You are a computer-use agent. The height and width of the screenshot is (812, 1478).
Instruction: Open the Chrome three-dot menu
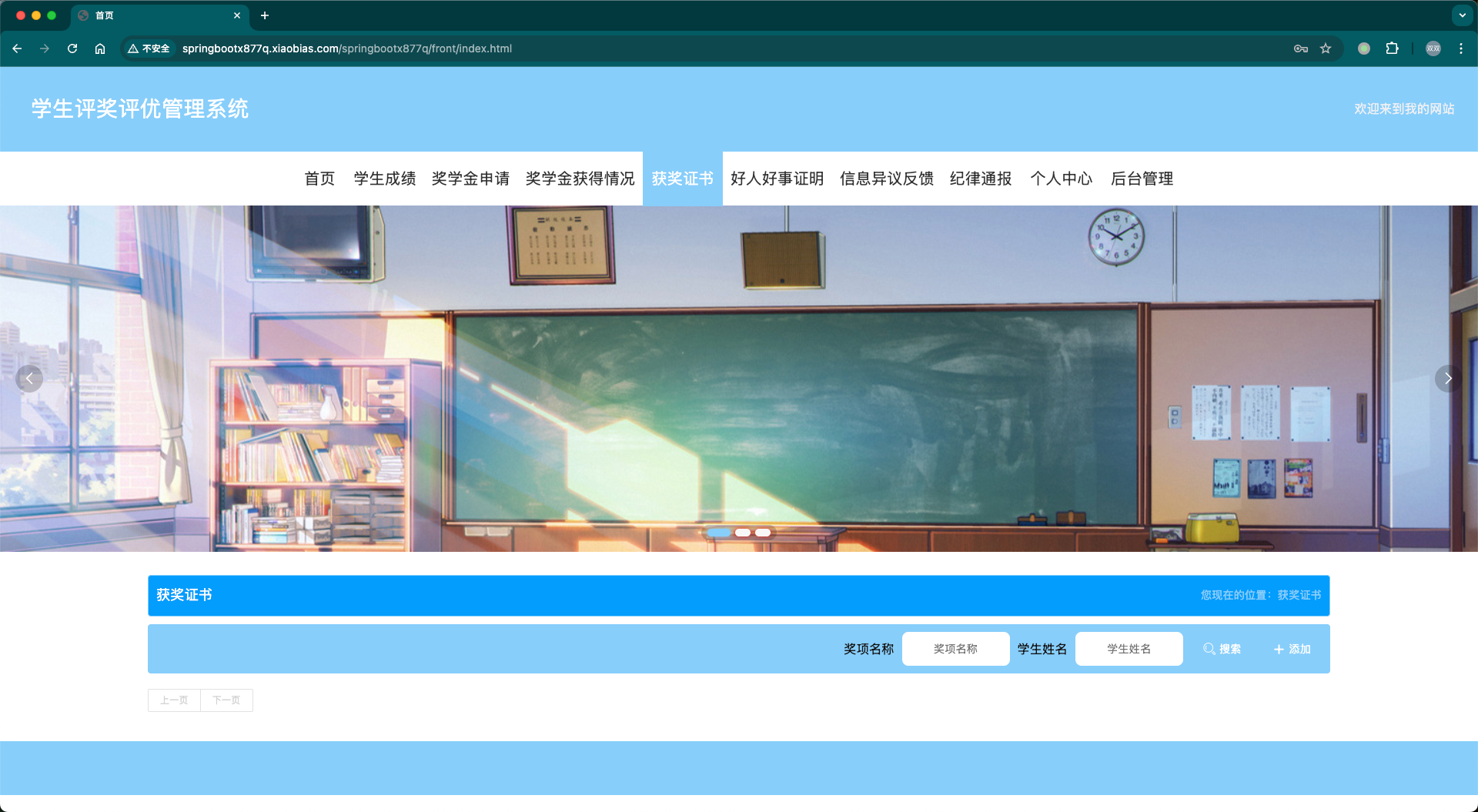[x=1461, y=48]
